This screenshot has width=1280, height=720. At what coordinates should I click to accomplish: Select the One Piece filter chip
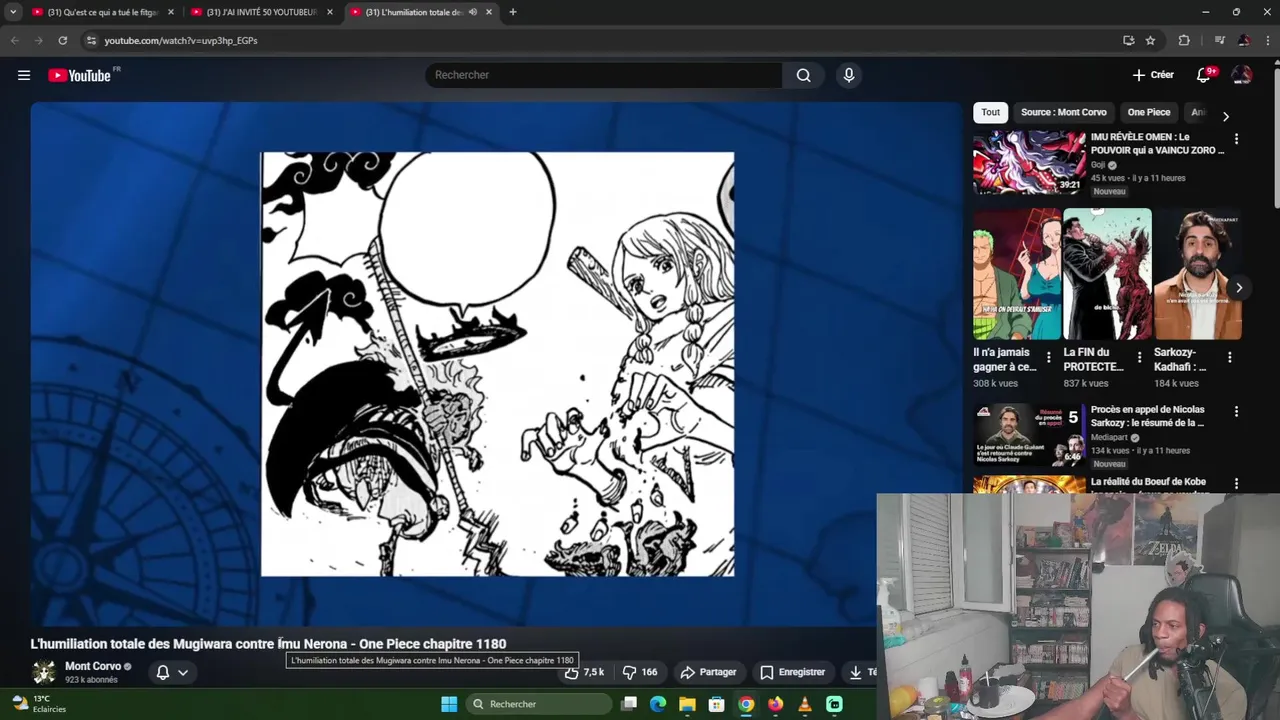pyautogui.click(x=1149, y=112)
